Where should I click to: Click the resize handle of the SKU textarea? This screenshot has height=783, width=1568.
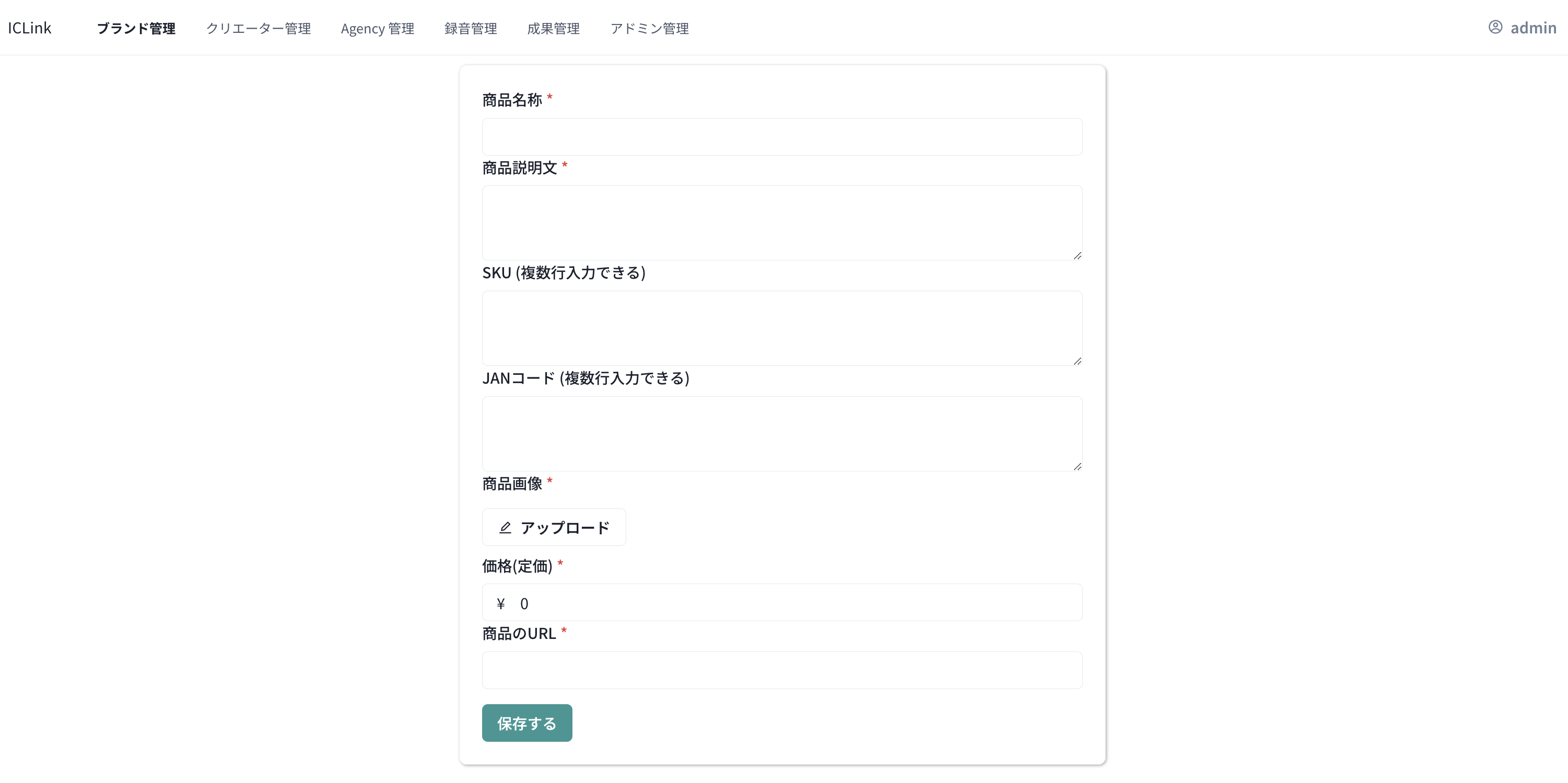click(1078, 361)
